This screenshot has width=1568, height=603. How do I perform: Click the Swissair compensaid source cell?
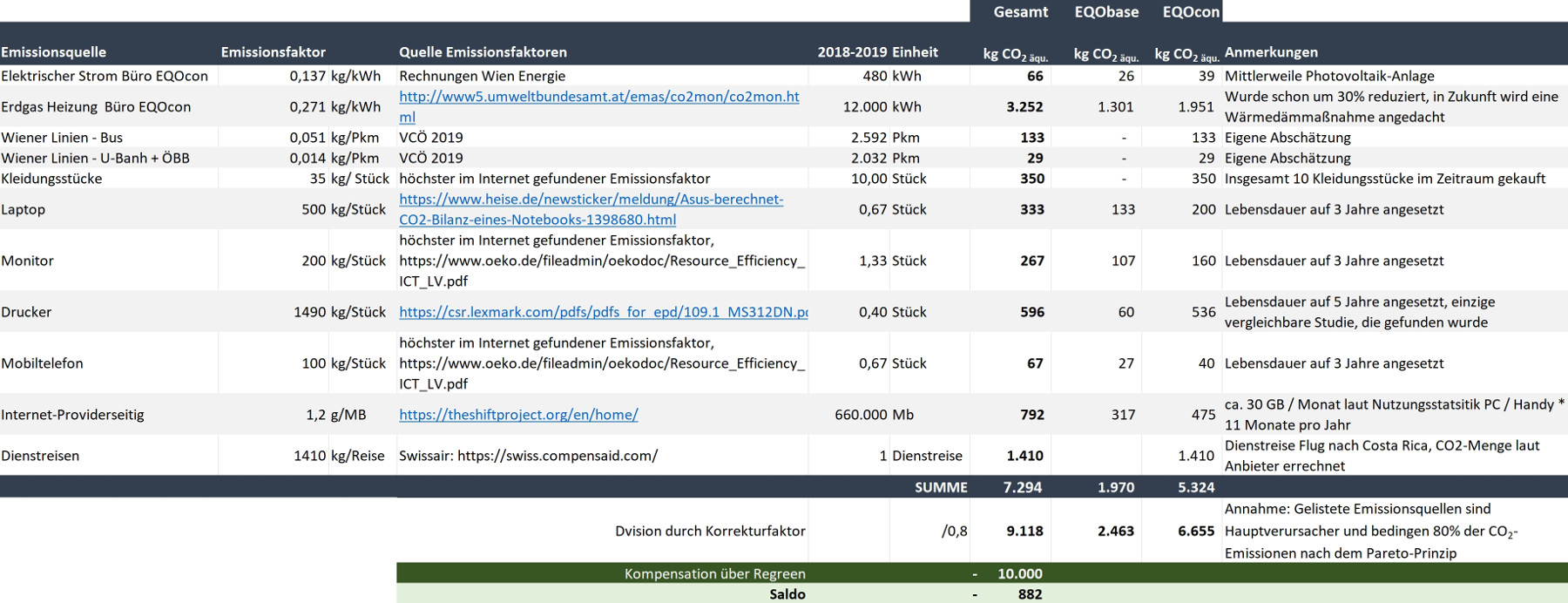coord(528,456)
